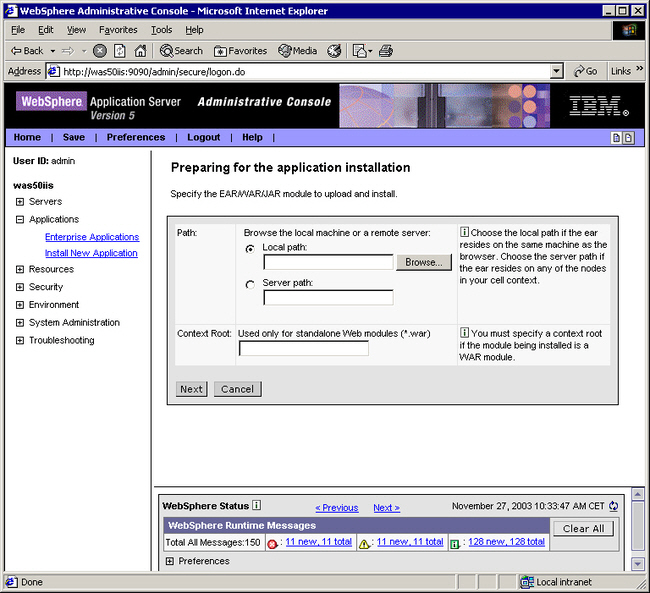Viewport: 650px width, 593px height.
Task: Expand the Links toolbar chevron
Action: click(x=640, y=68)
